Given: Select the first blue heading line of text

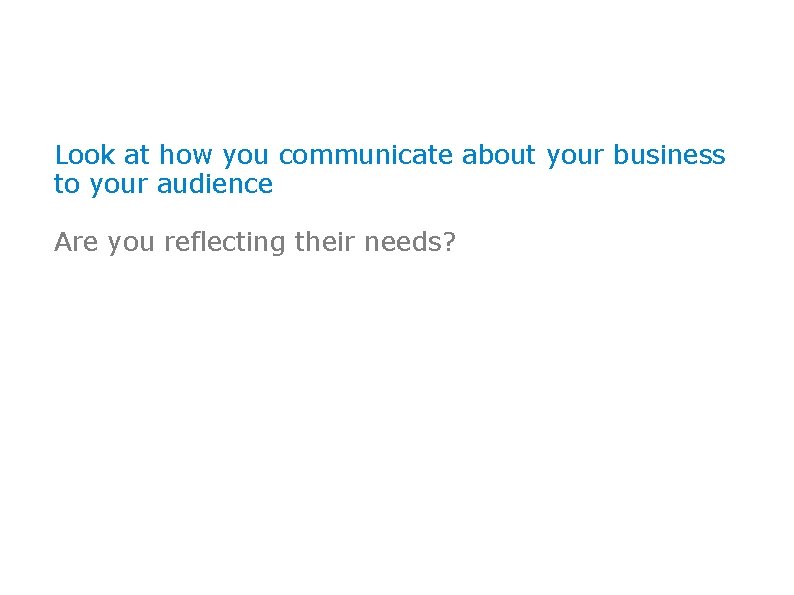Looking at the screenshot, I should (x=390, y=157).
